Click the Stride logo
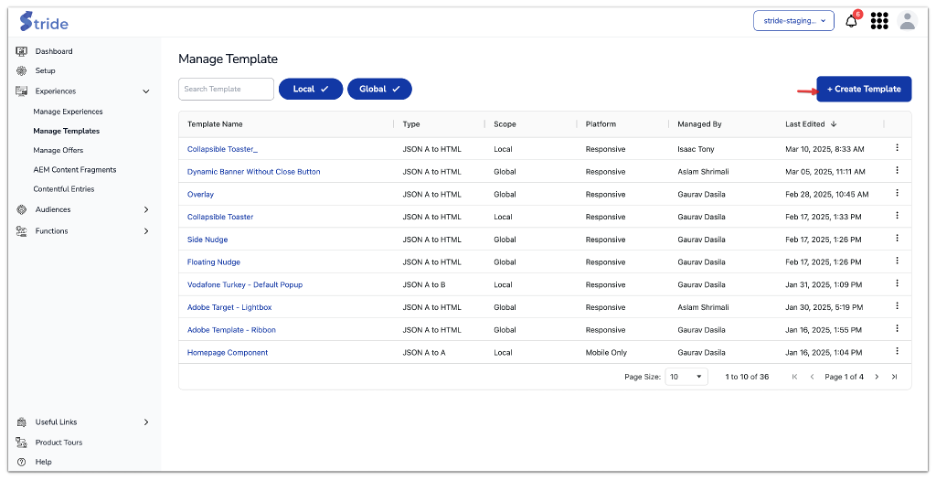This screenshot has height=480, width=936. pyautogui.click(x=44, y=21)
